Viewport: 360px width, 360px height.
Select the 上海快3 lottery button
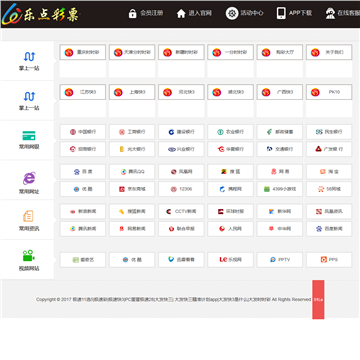coord(132,92)
